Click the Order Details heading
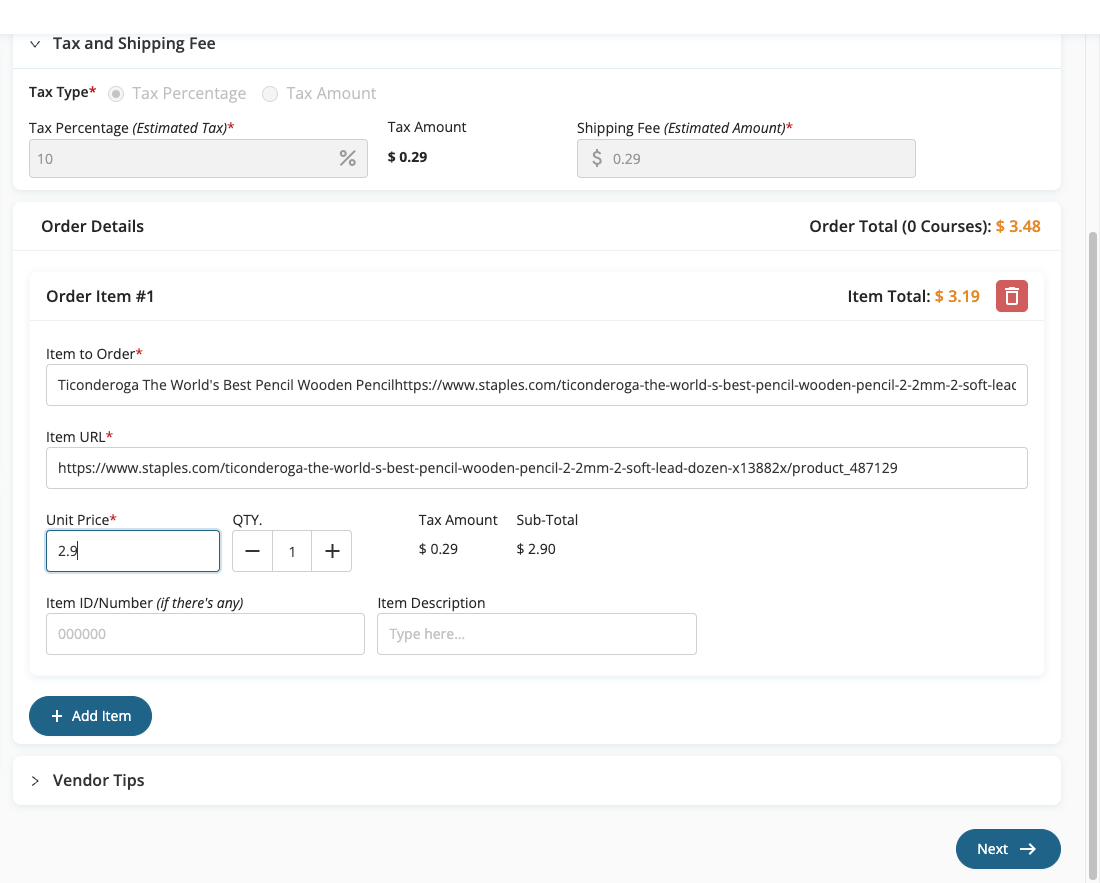This screenshot has width=1100, height=883. [93, 227]
